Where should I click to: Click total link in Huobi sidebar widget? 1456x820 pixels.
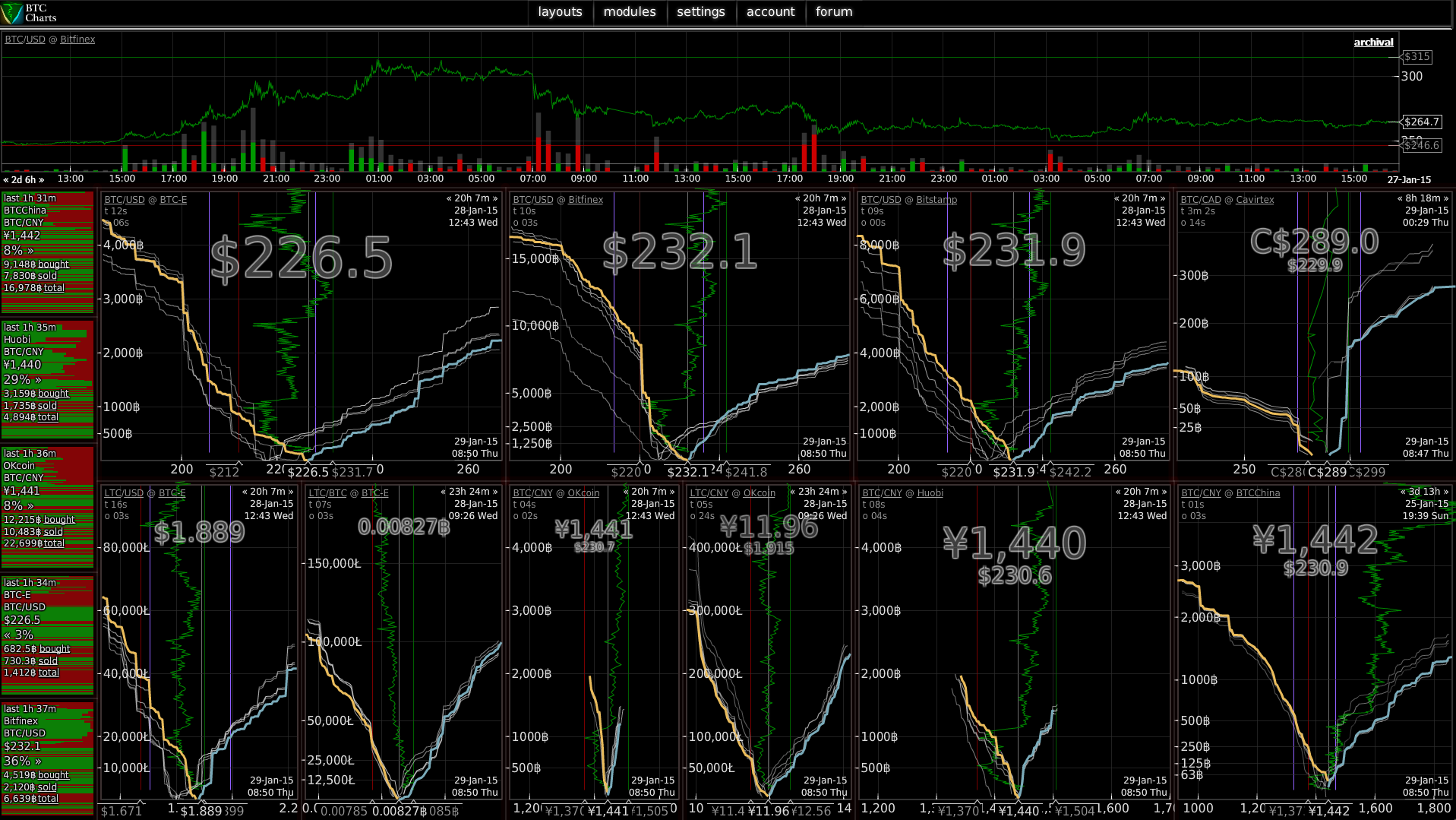coord(48,417)
